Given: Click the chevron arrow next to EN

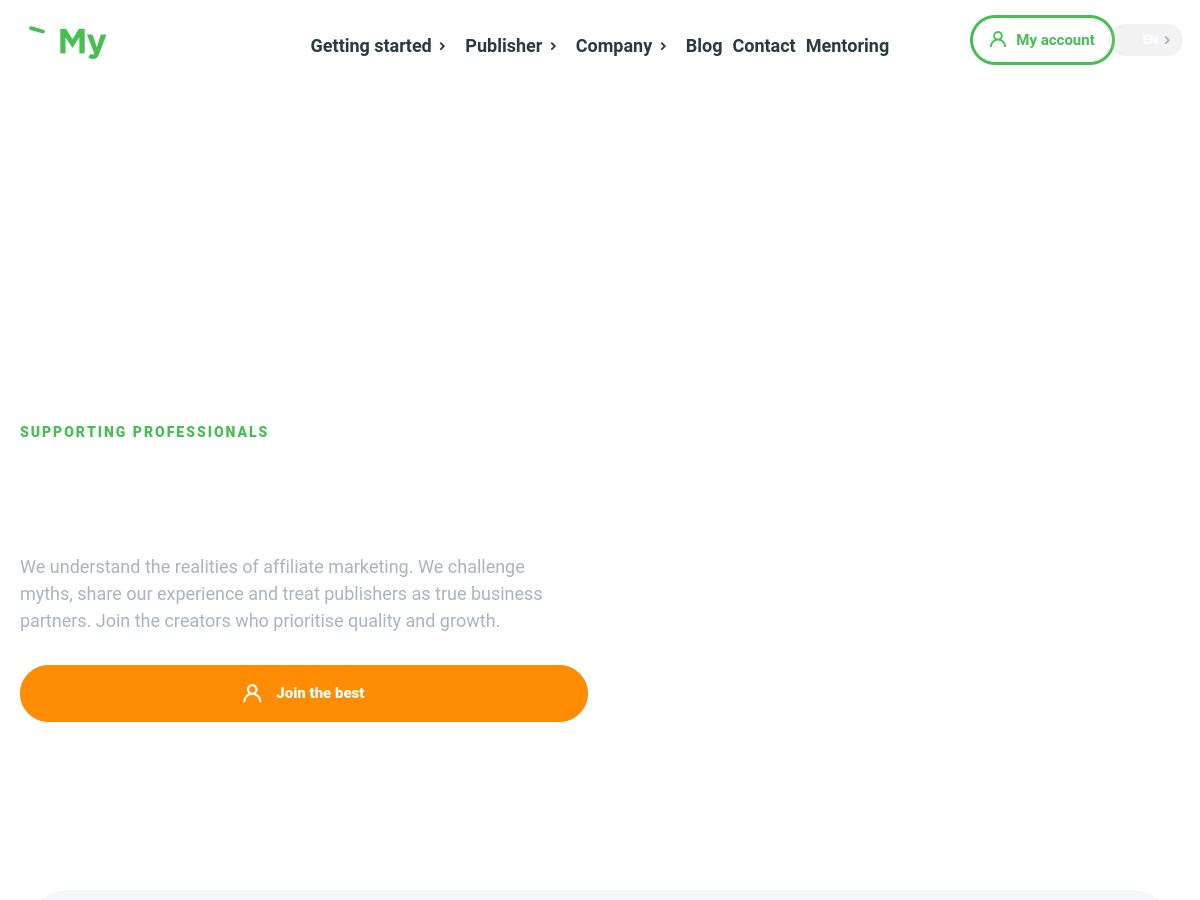Looking at the screenshot, I should (1166, 40).
